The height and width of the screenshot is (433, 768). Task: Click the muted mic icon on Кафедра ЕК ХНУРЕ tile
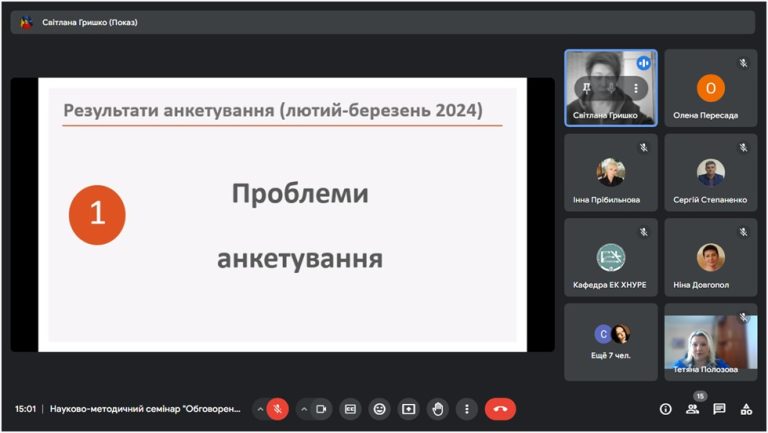pyautogui.click(x=644, y=232)
